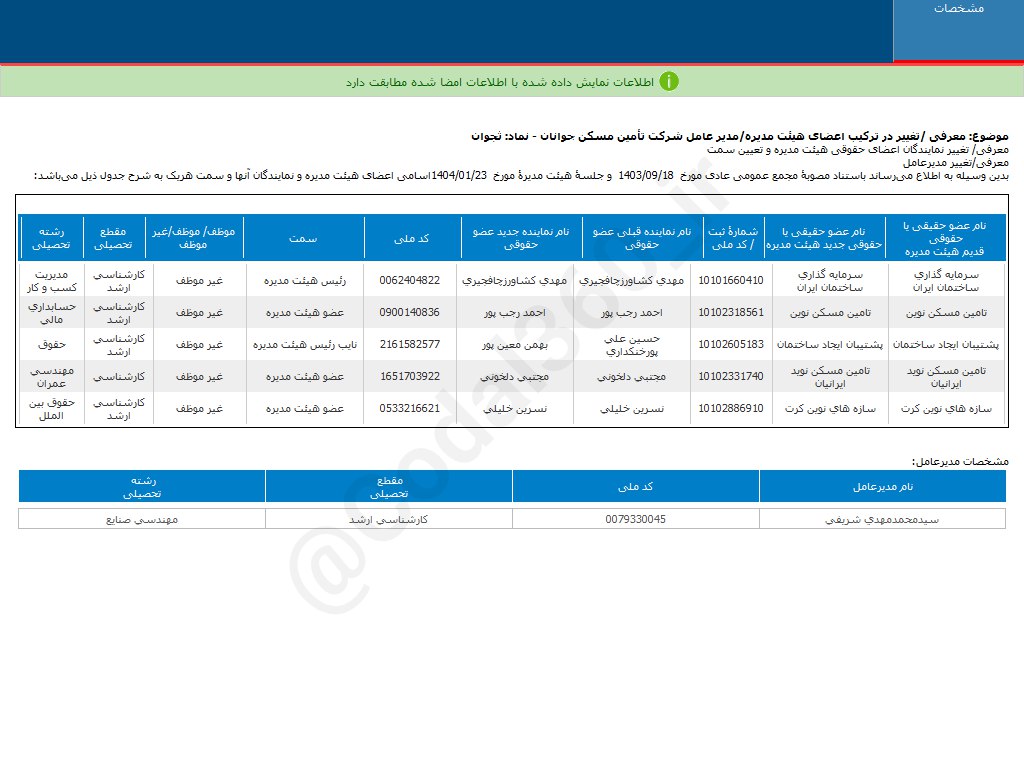Click the field of study 'حقوق بین الملل'
The height and width of the screenshot is (768, 1024).
click(x=52, y=409)
